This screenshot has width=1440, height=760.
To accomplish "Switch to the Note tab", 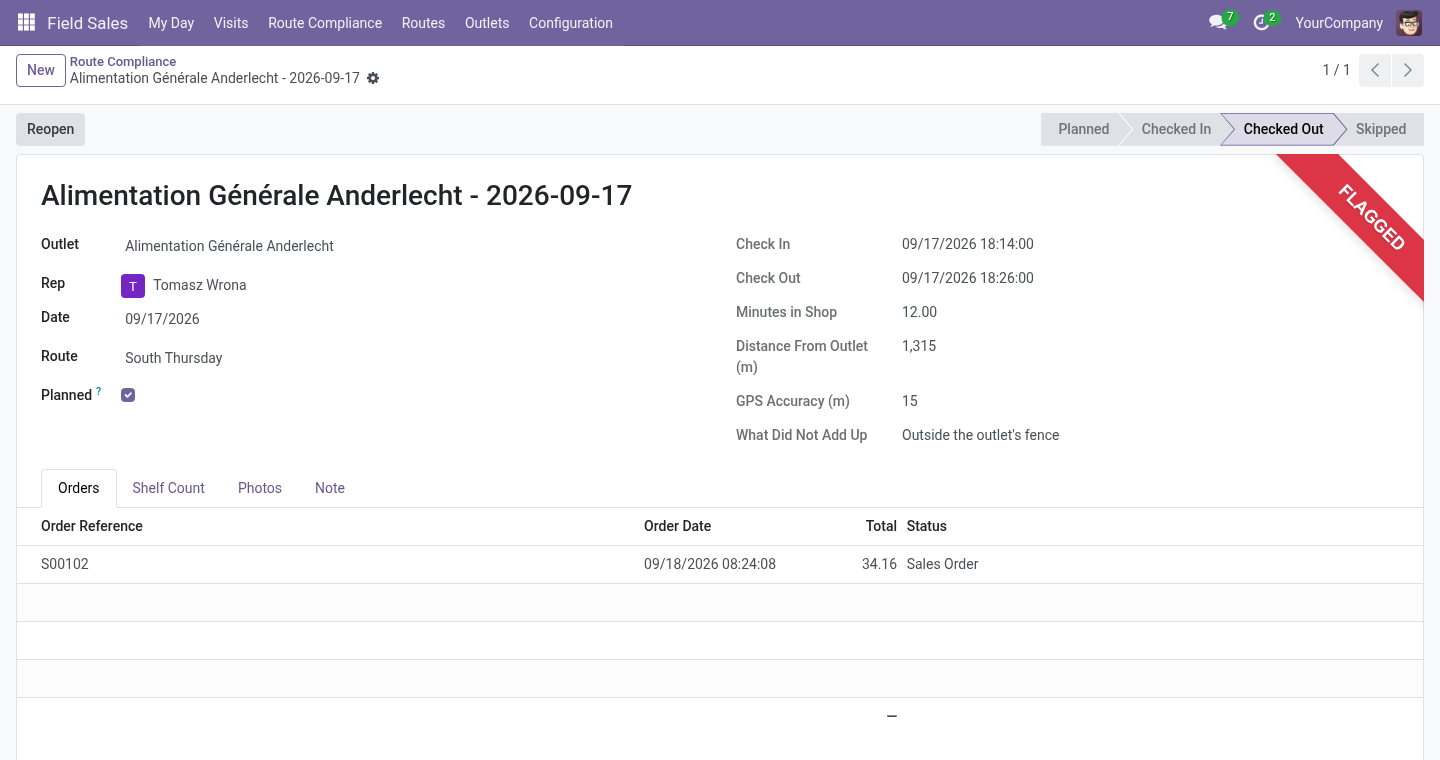I will click(x=330, y=488).
